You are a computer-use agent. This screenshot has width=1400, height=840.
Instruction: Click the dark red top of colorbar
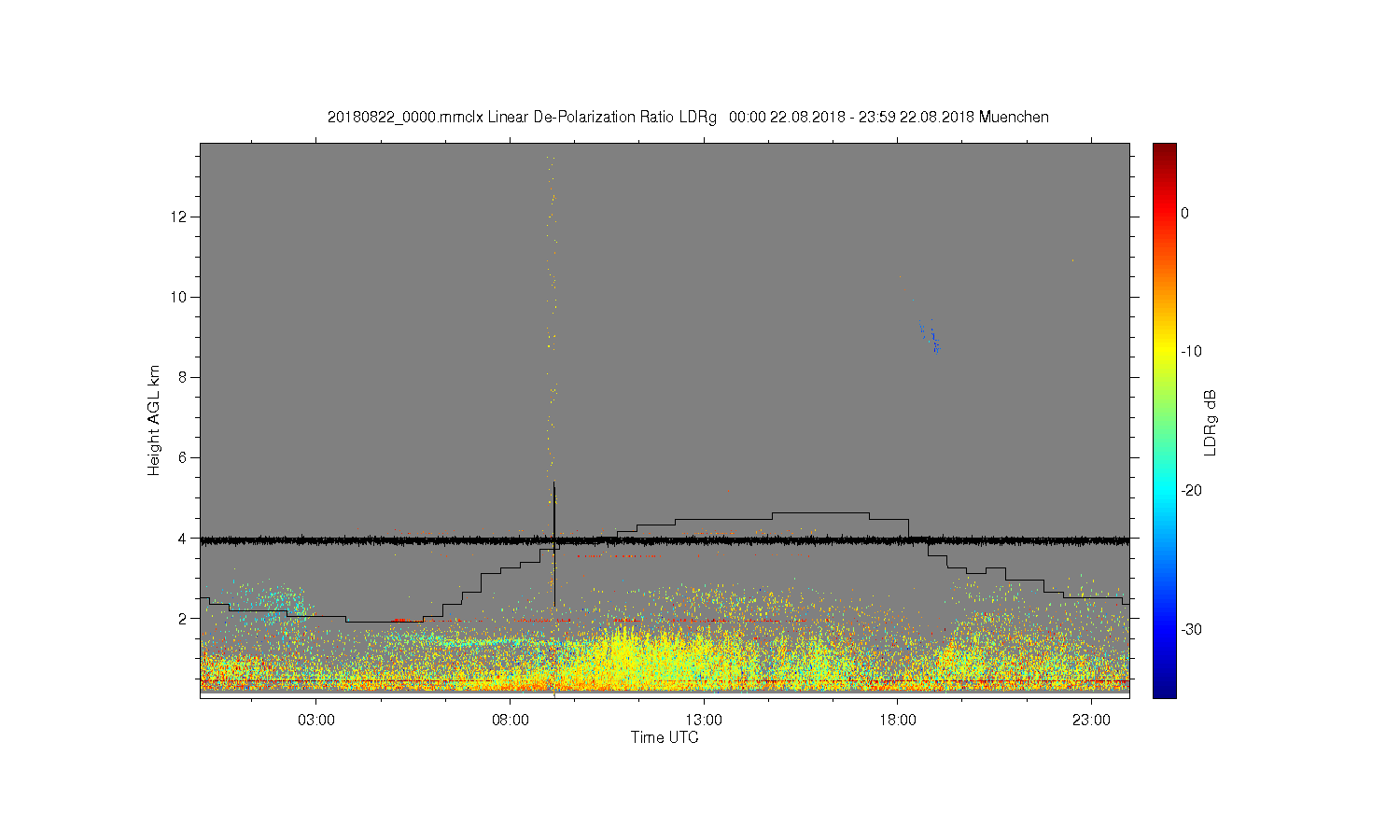(1165, 149)
